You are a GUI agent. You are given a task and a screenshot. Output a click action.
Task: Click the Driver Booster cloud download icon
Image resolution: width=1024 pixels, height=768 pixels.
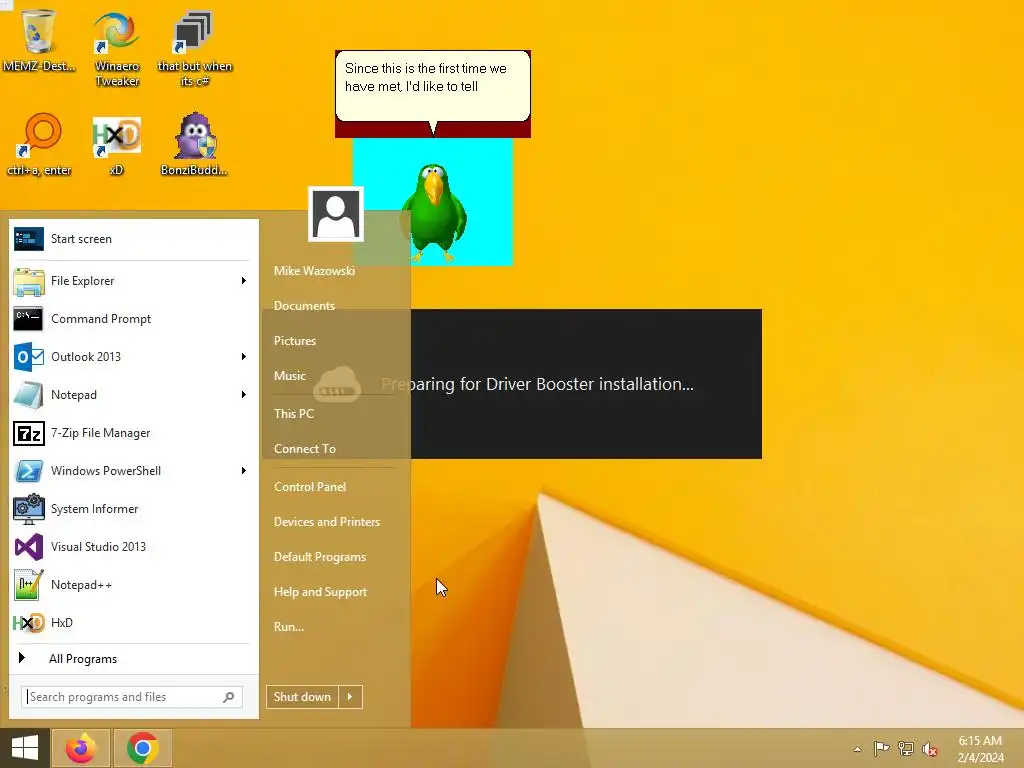coord(337,384)
